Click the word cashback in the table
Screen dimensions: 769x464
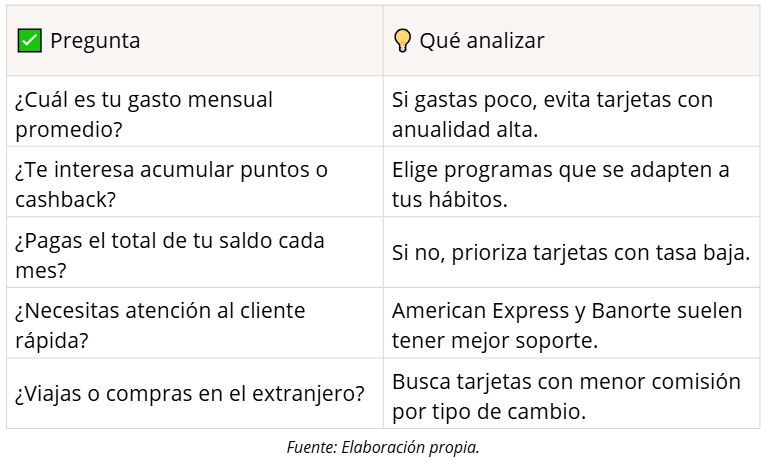tap(65, 199)
